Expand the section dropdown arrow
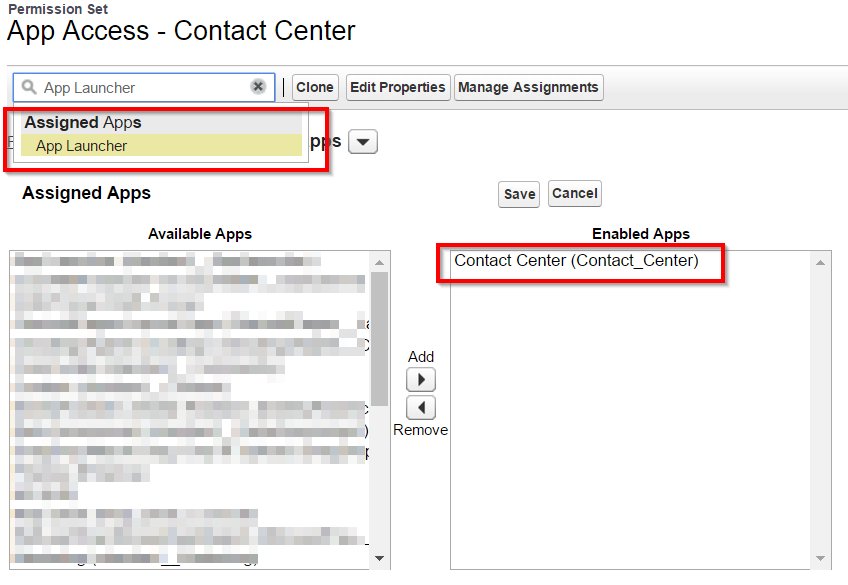 click(363, 142)
